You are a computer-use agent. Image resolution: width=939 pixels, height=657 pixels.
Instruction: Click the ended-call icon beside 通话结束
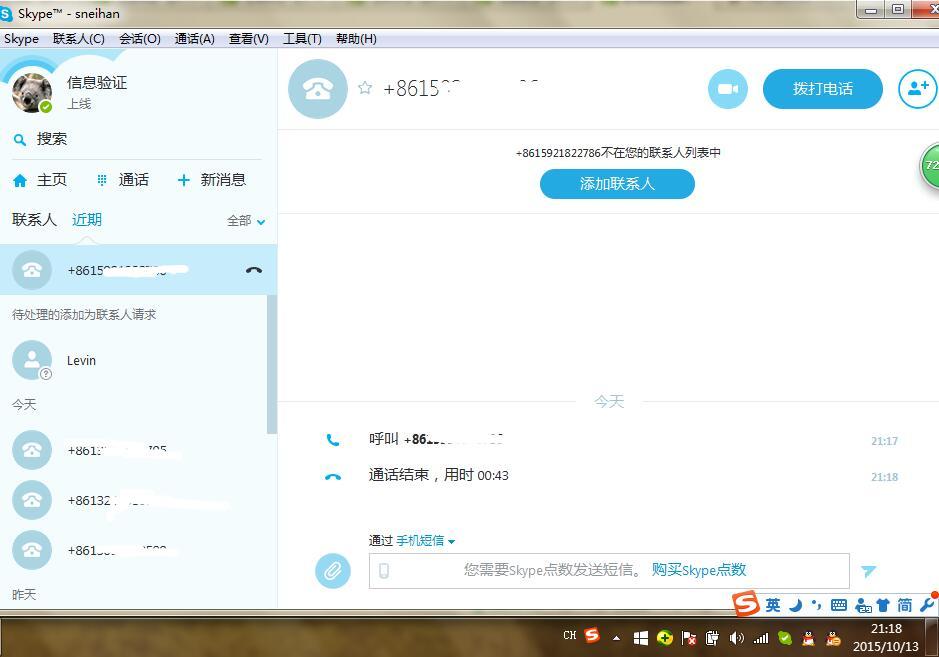pos(333,477)
